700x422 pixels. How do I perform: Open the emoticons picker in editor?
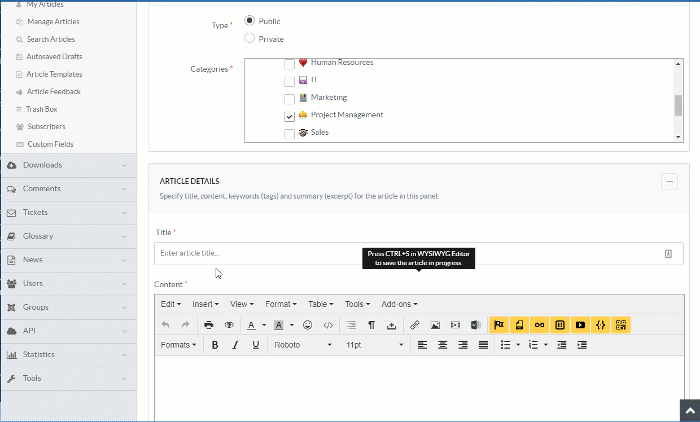click(307, 325)
